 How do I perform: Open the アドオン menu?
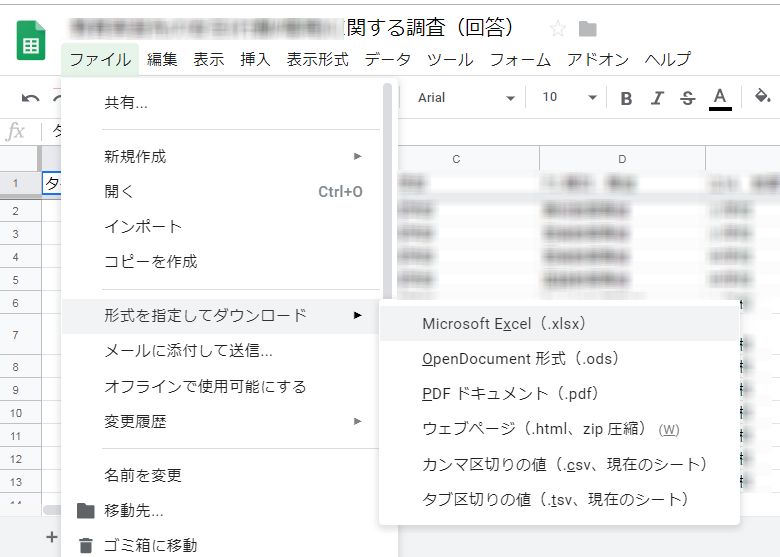point(598,60)
